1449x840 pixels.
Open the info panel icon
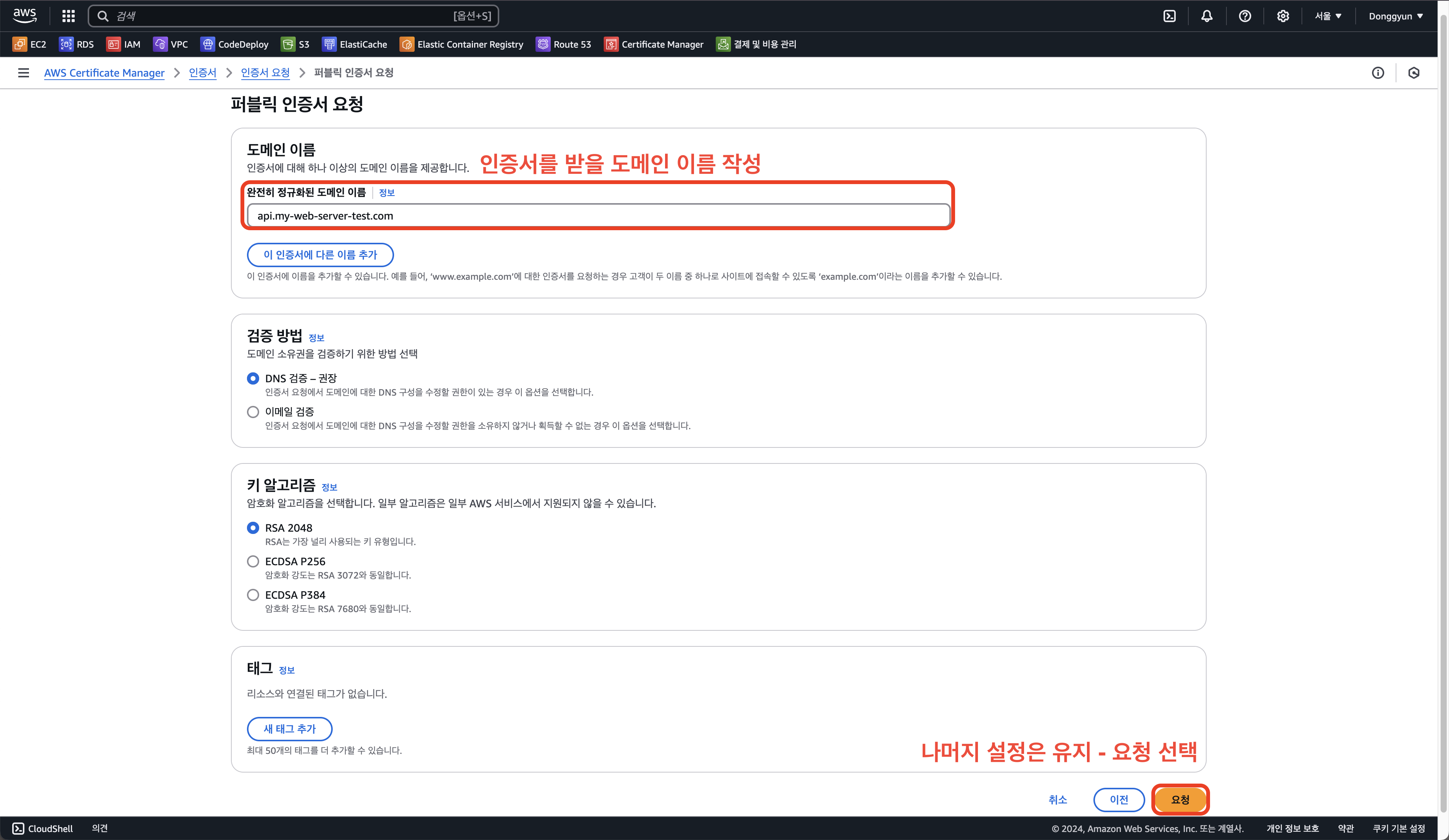(1378, 73)
